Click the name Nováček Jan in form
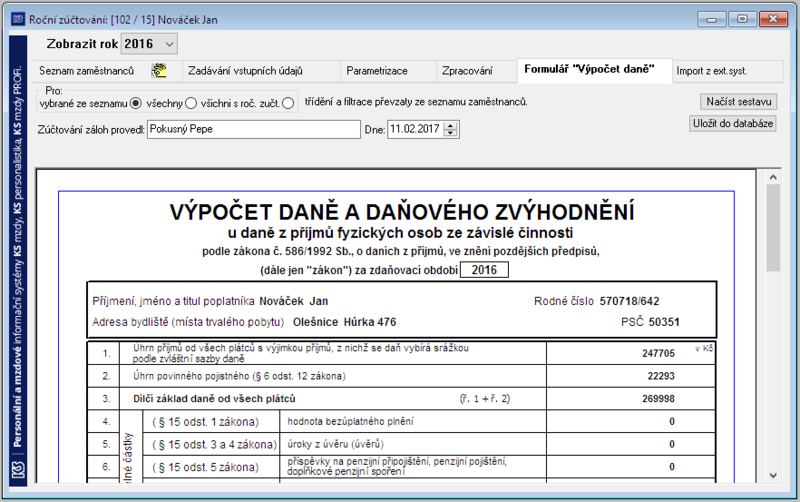800x502 pixels. pyautogui.click(x=293, y=301)
